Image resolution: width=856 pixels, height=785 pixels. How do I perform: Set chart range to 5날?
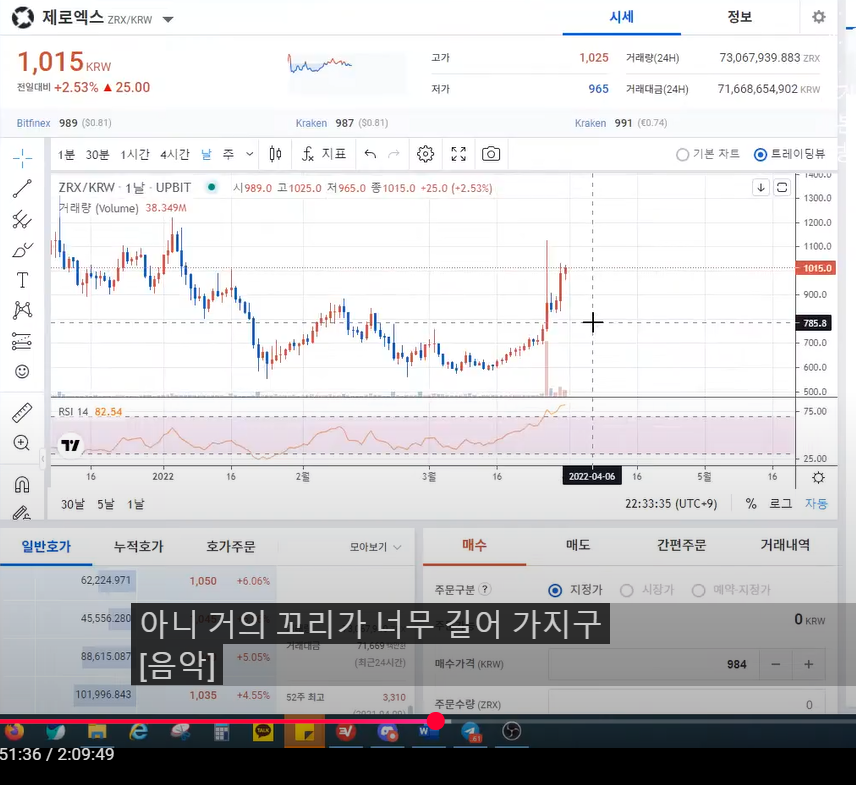pos(106,504)
